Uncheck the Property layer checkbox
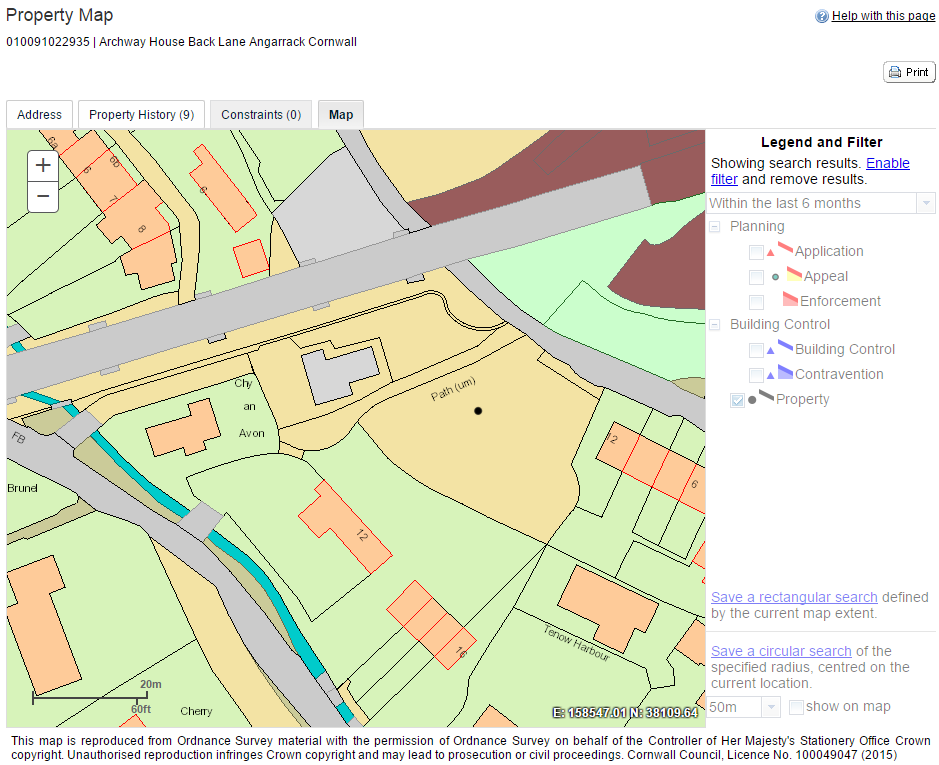The image size is (939, 765). tap(738, 400)
